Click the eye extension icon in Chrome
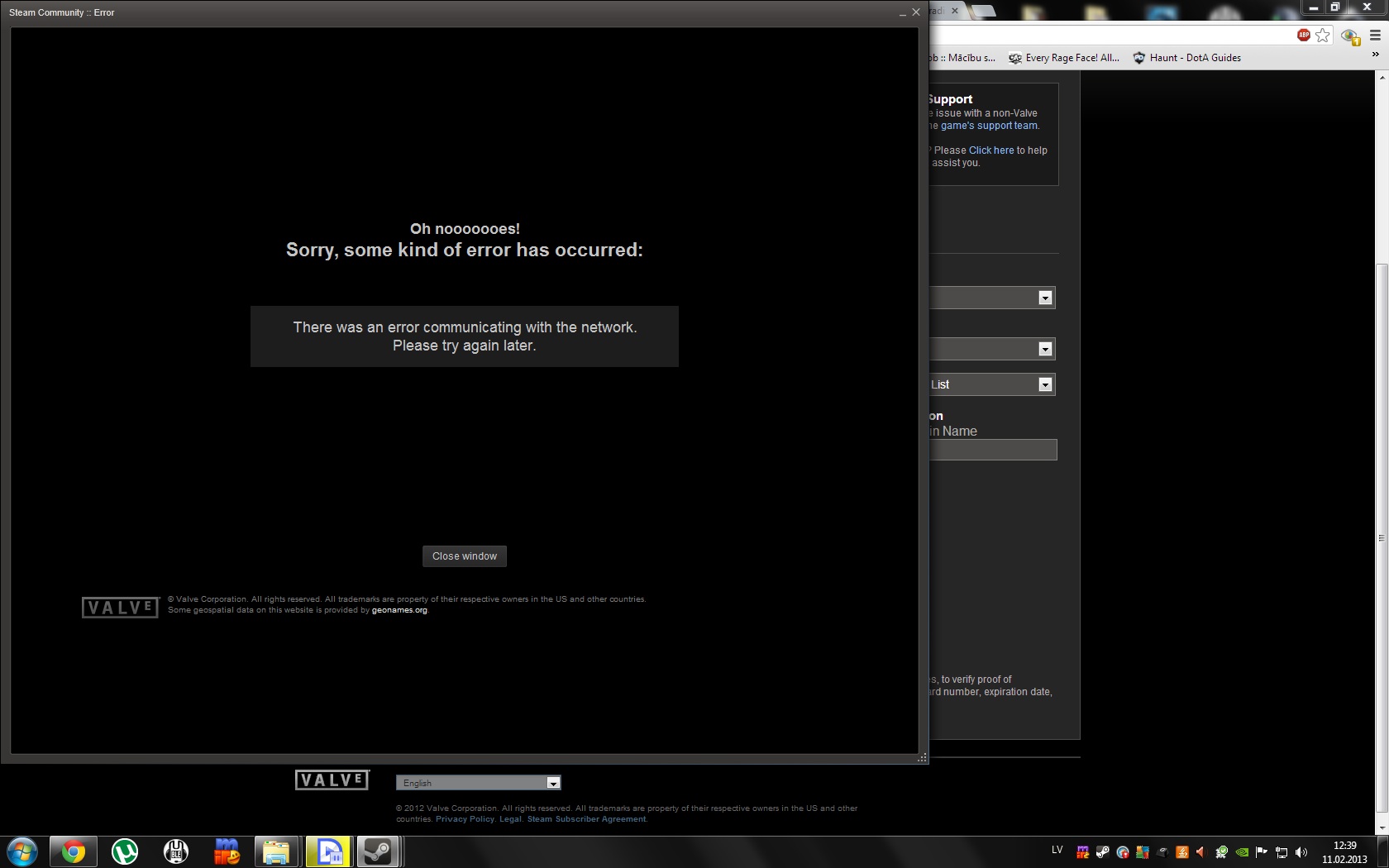 1350,36
